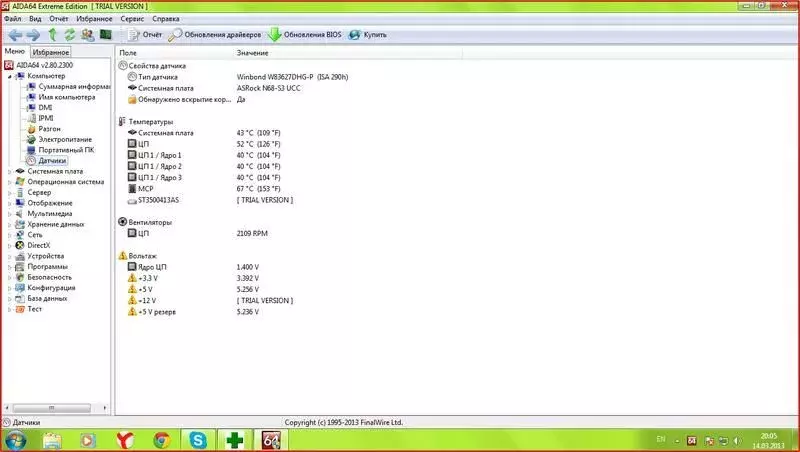Expand the Сеть tree node
Screen dimensions: 800x452
pyautogui.click(x=10, y=235)
